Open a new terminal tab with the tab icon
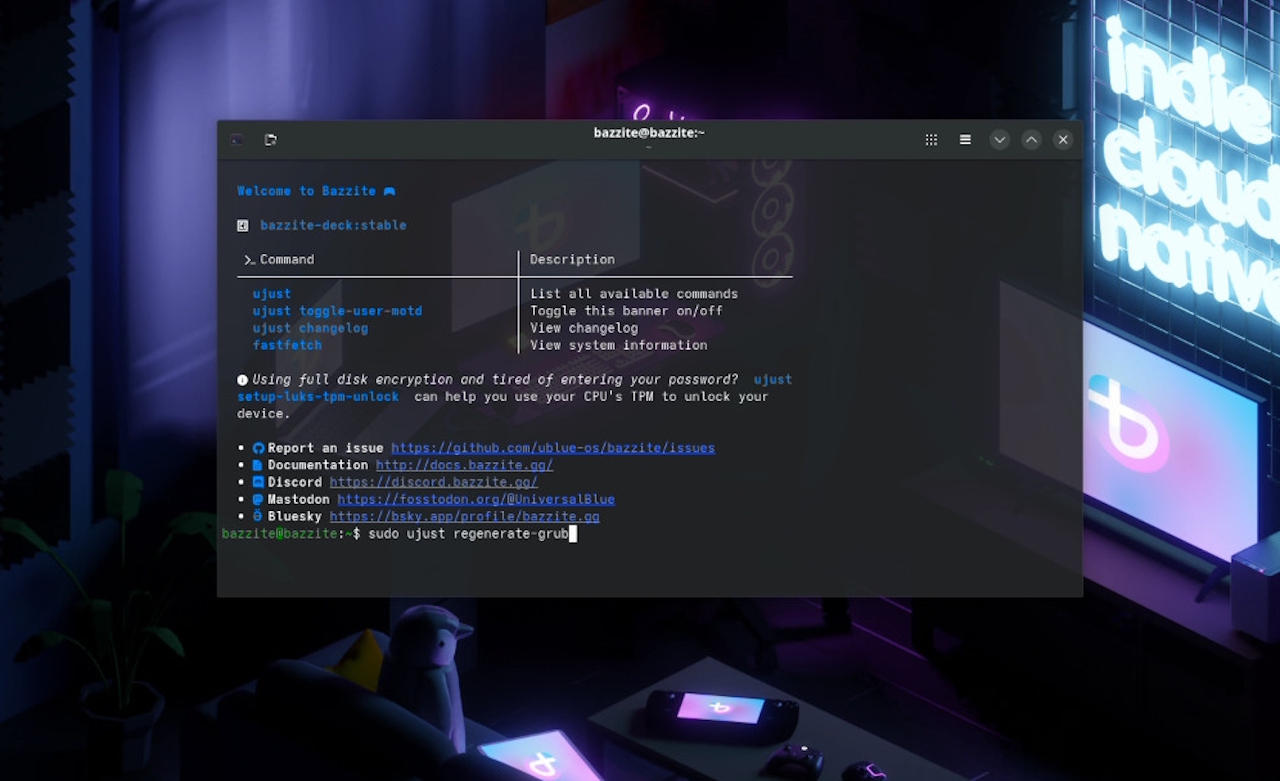This screenshot has width=1280, height=781. click(x=270, y=139)
